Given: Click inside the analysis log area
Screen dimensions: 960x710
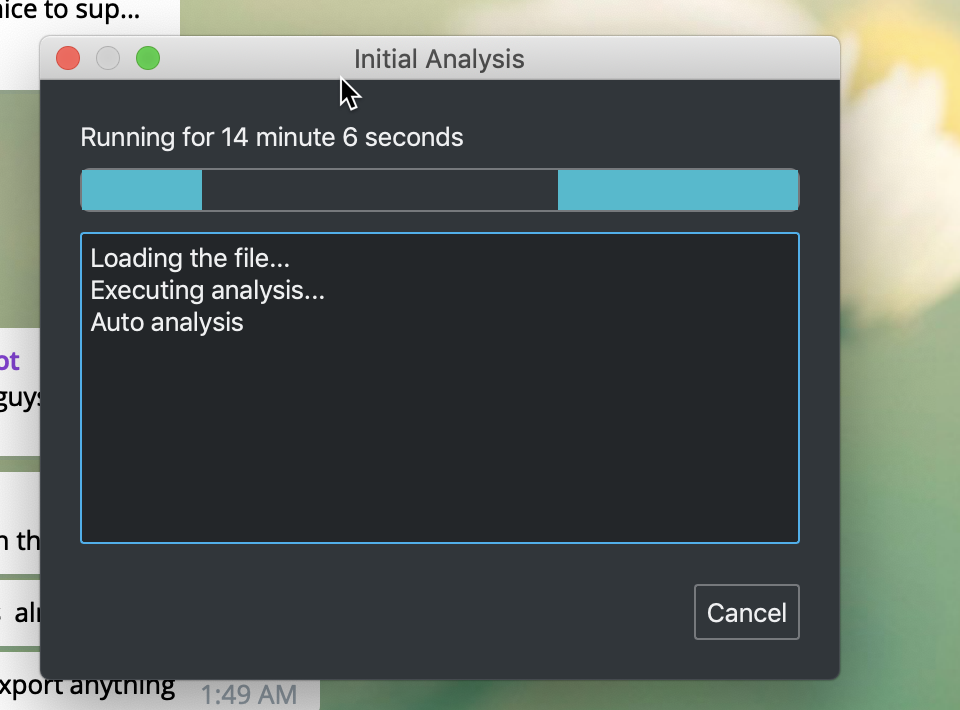Looking at the screenshot, I should 440,430.
